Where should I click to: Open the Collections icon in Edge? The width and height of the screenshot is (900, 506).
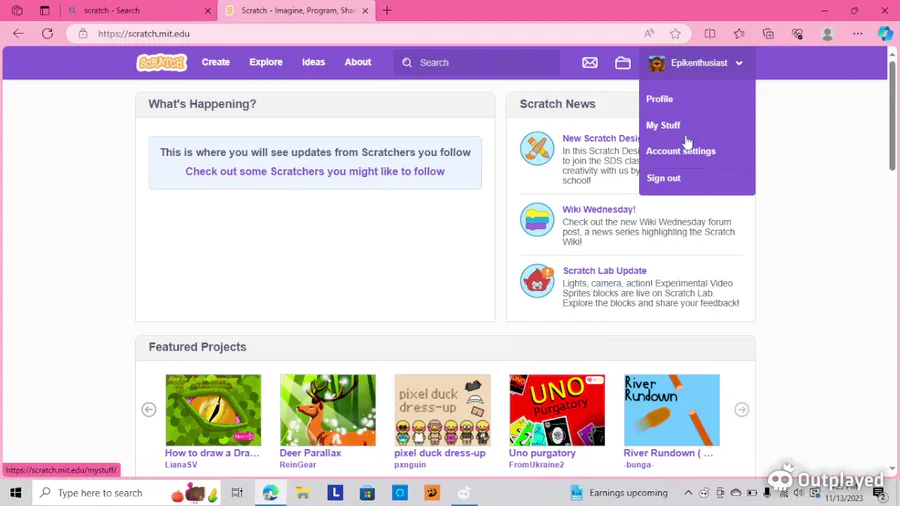coord(769,33)
